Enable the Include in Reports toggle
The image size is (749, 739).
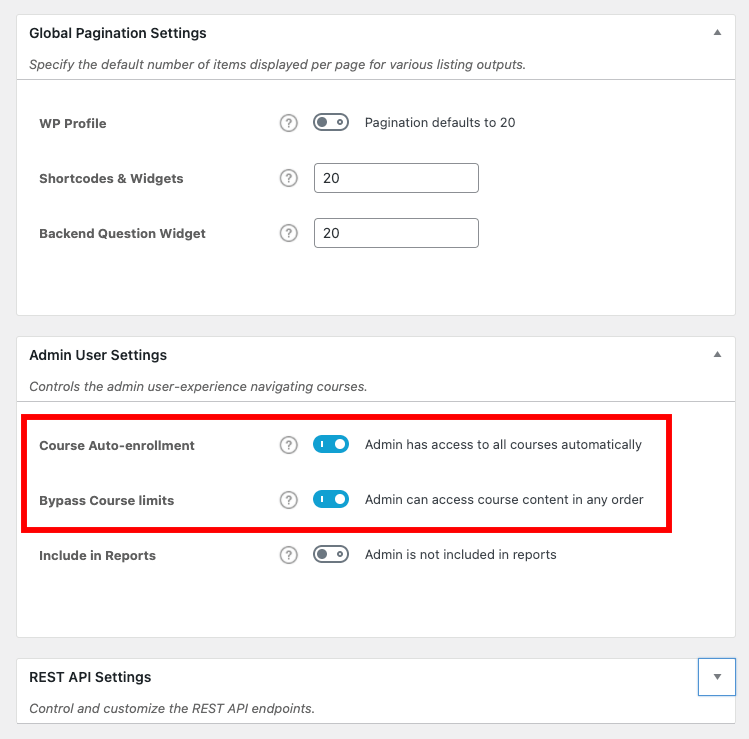coord(331,554)
